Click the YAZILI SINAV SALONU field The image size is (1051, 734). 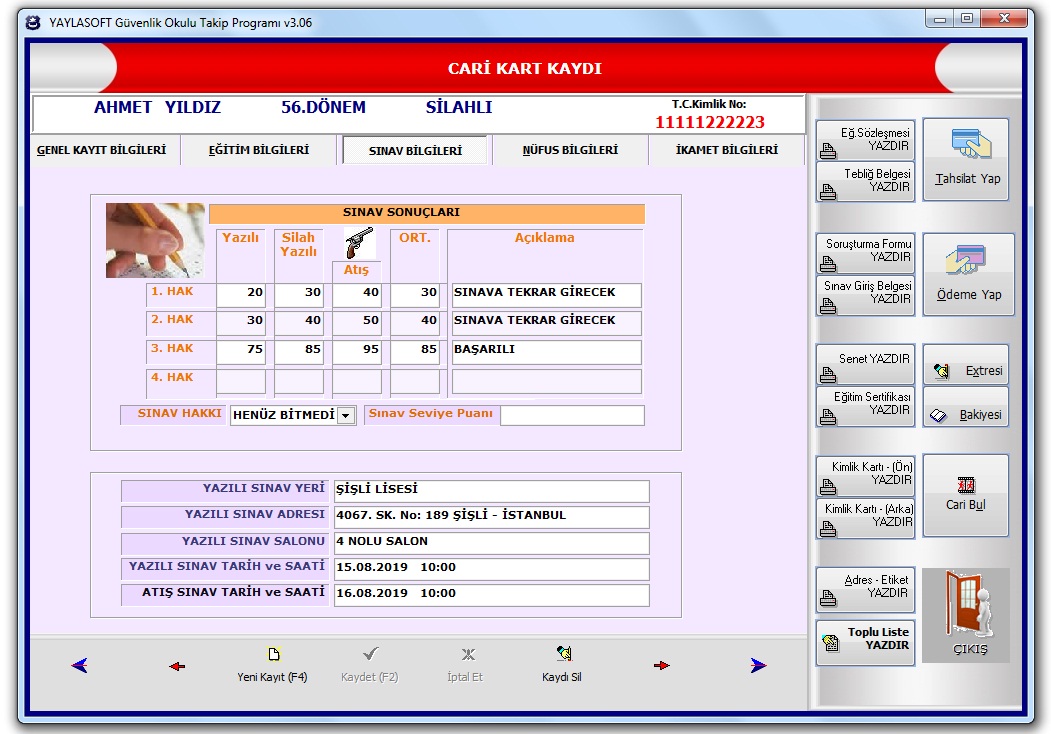pos(491,542)
